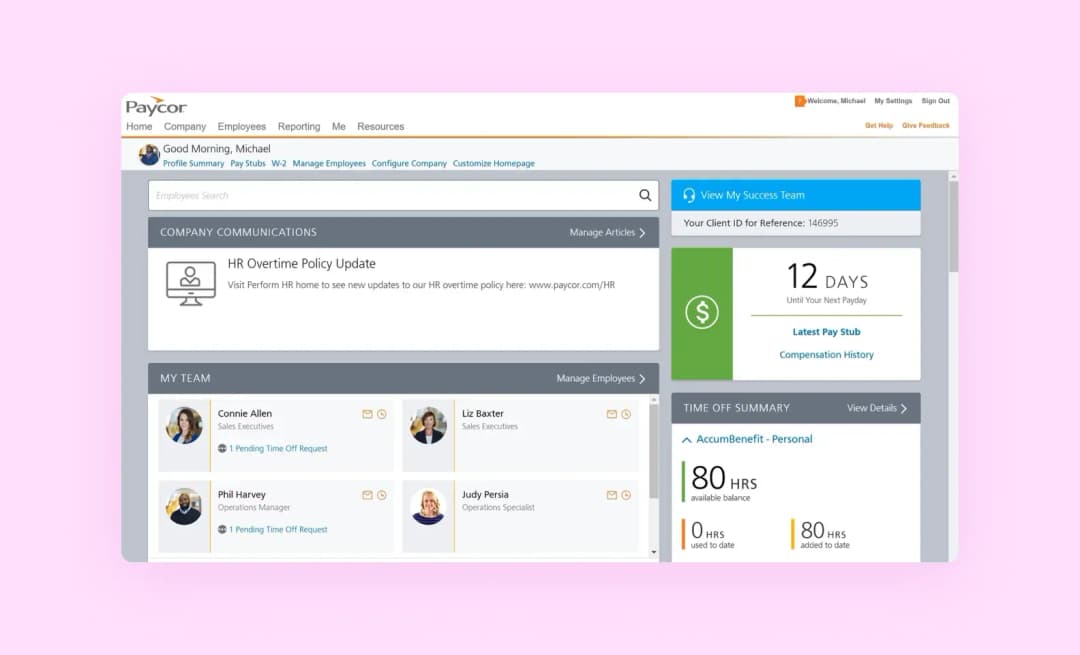Open the Pay Stubs link
Viewport: 1080px width, 655px height.
(248, 164)
